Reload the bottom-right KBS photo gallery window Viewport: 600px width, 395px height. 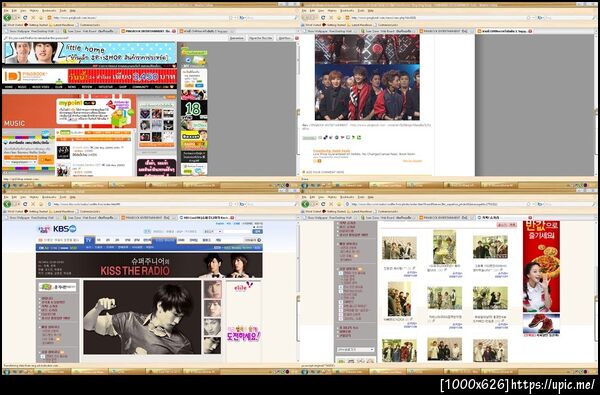click(x=323, y=204)
